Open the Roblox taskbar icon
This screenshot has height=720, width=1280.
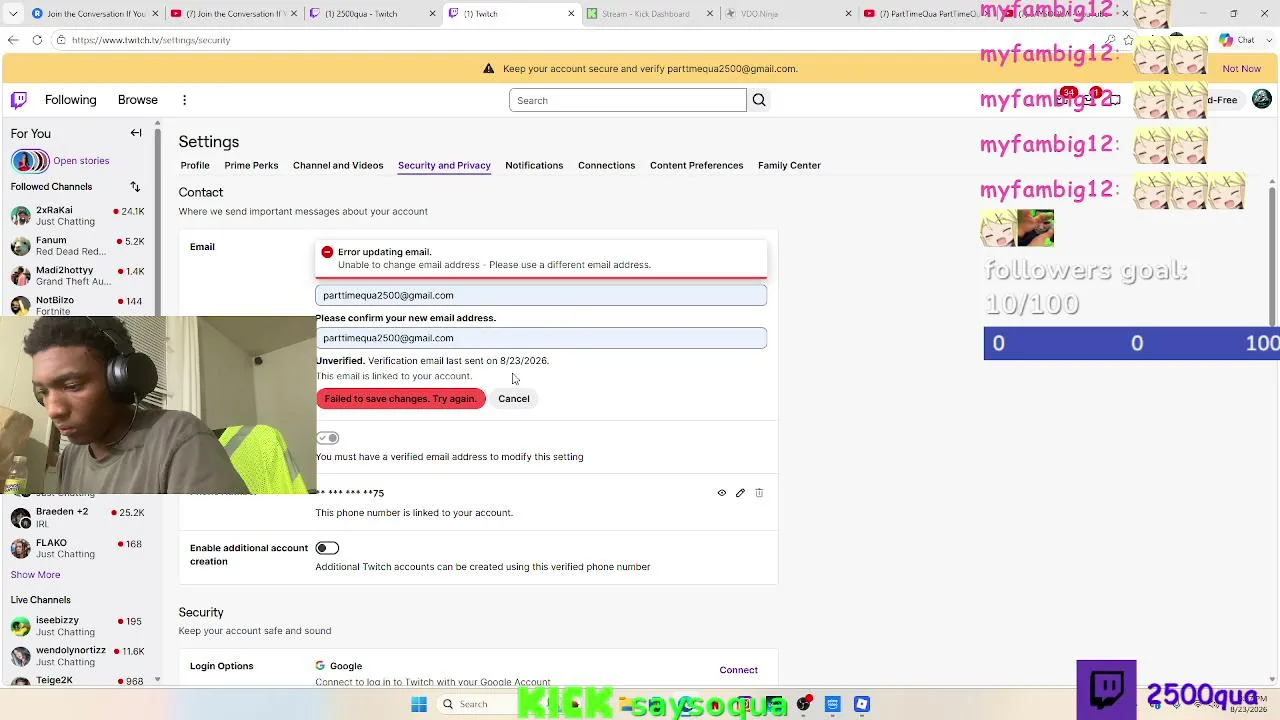click(862, 704)
